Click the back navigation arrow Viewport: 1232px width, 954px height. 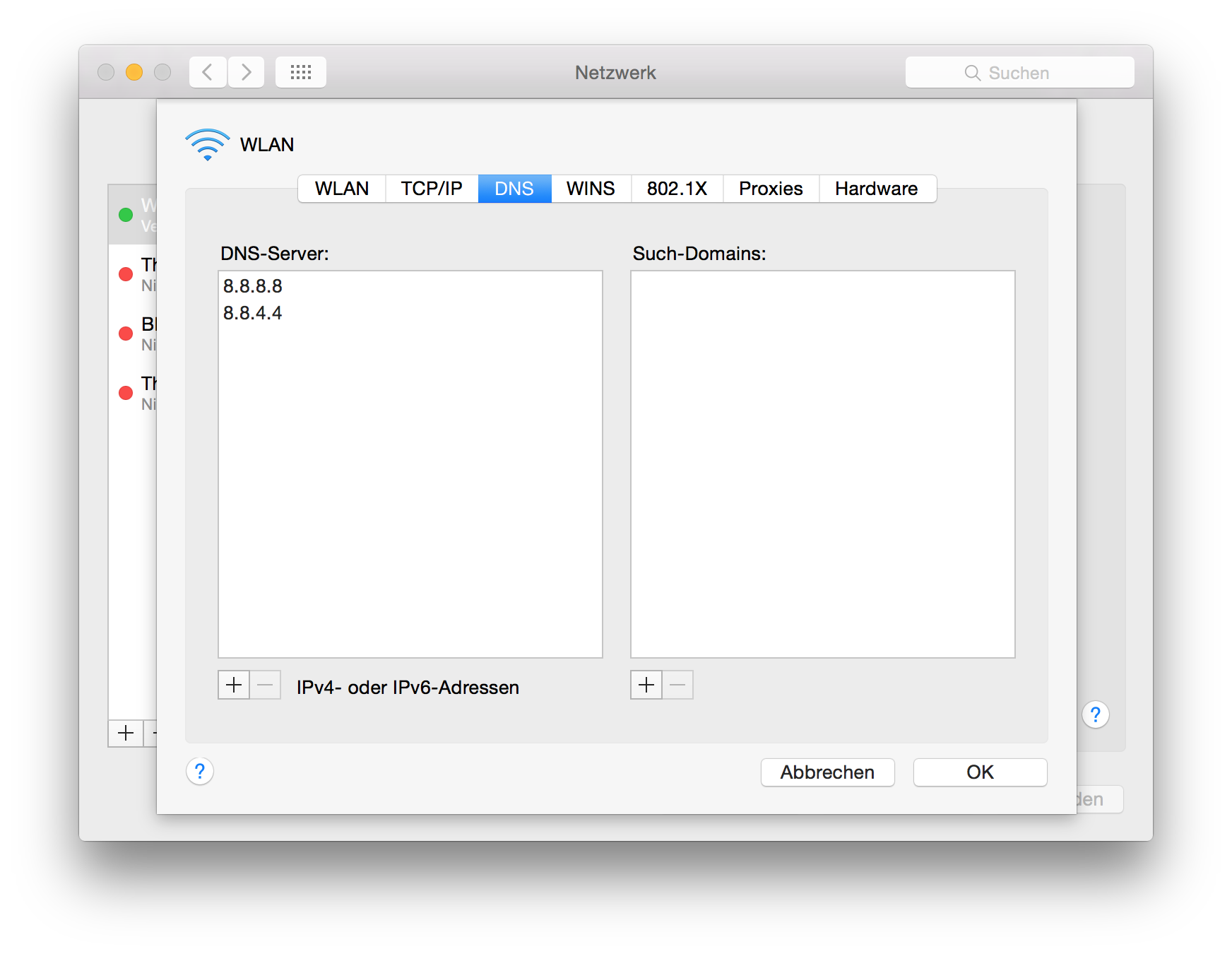pyautogui.click(x=208, y=72)
